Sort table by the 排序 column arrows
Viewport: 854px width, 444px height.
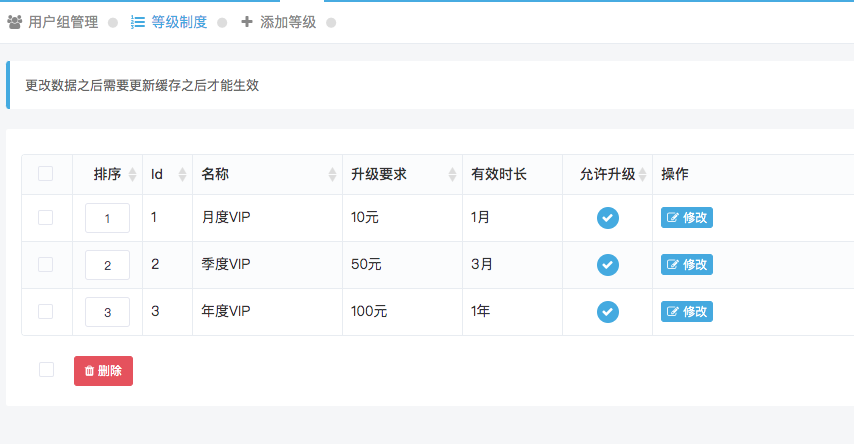[x=132, y=174]
